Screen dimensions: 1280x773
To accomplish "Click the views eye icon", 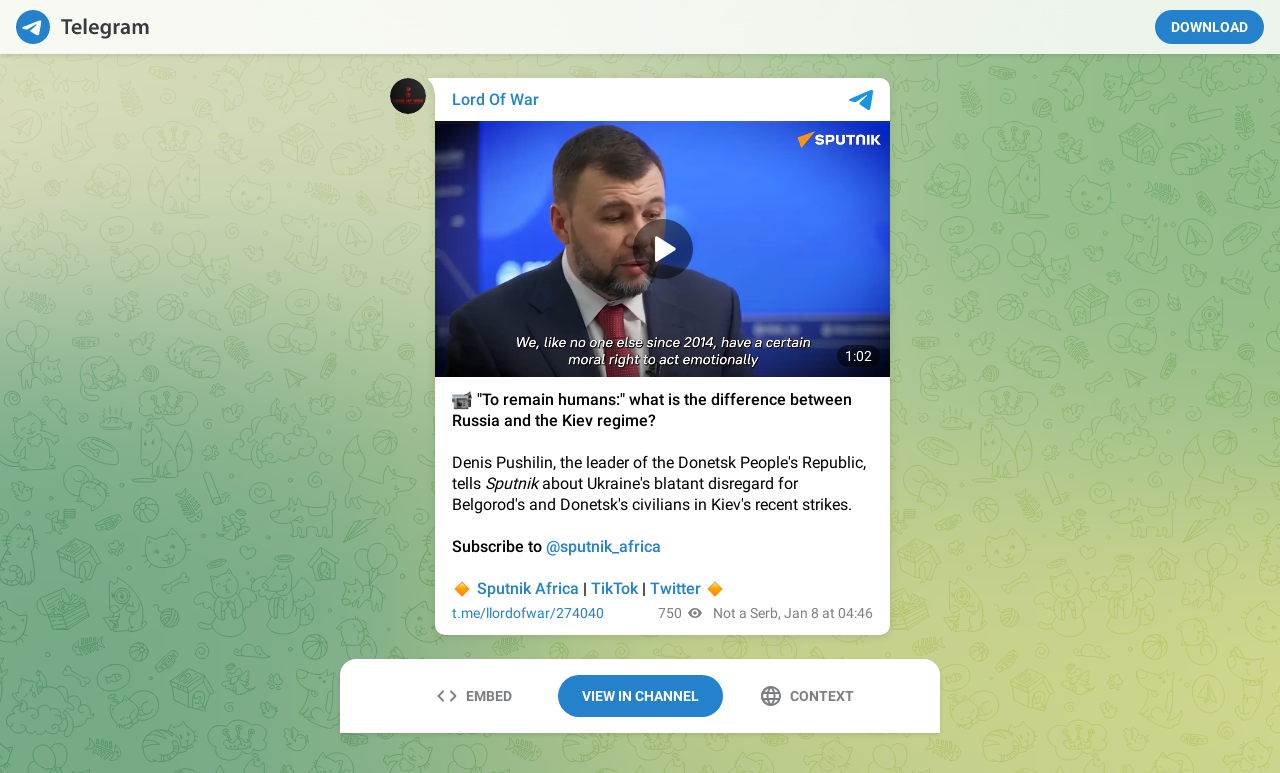I will coord(695,613).
